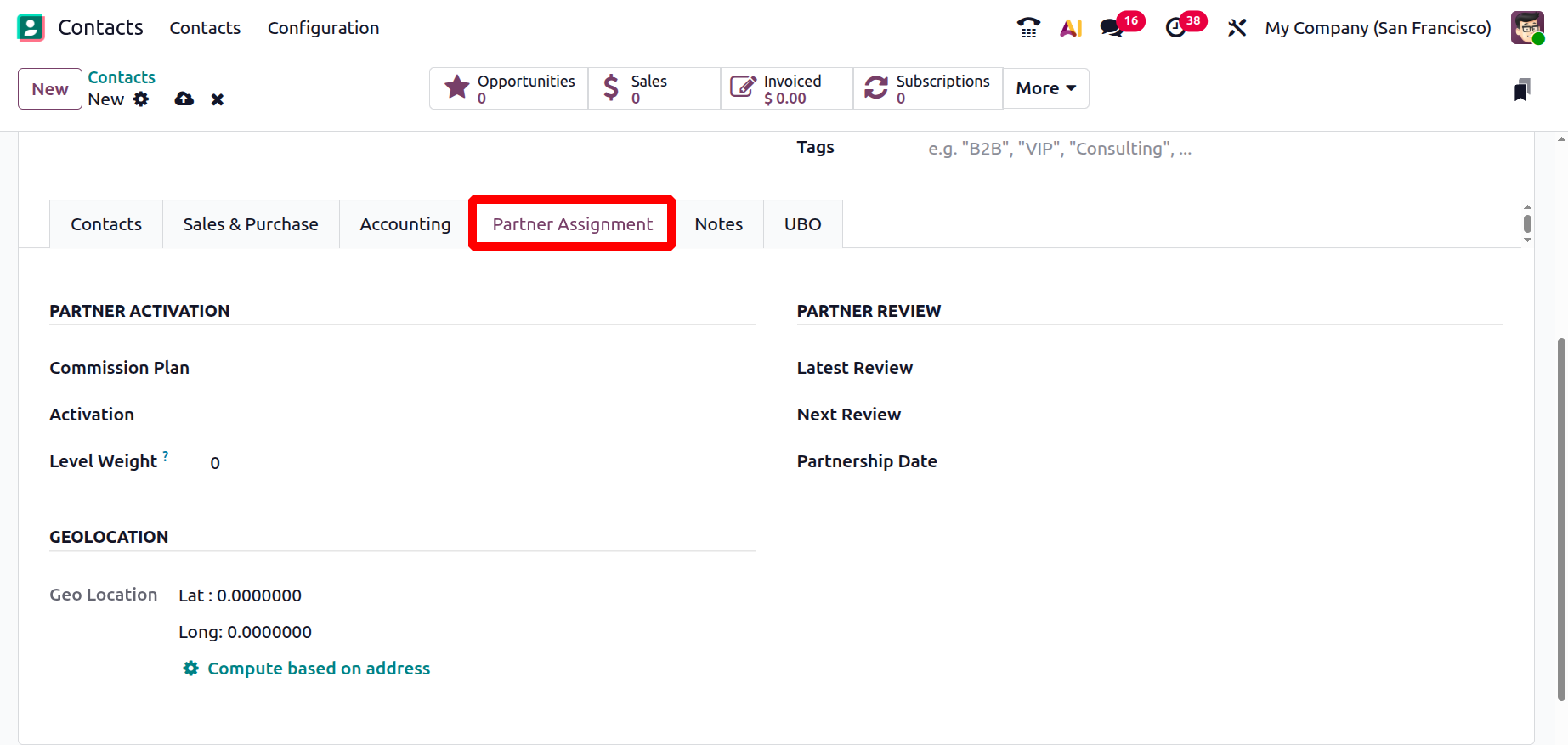Open the Configuration menu
The image size is (1568, 745).
[x=323, y=28]
